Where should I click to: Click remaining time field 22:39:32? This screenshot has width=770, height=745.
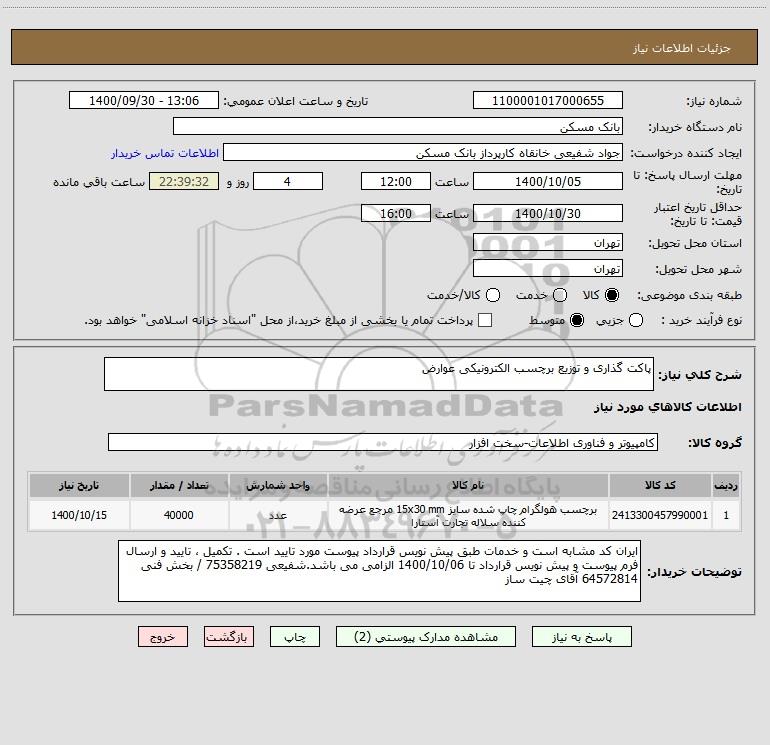[x=184, y=181]
